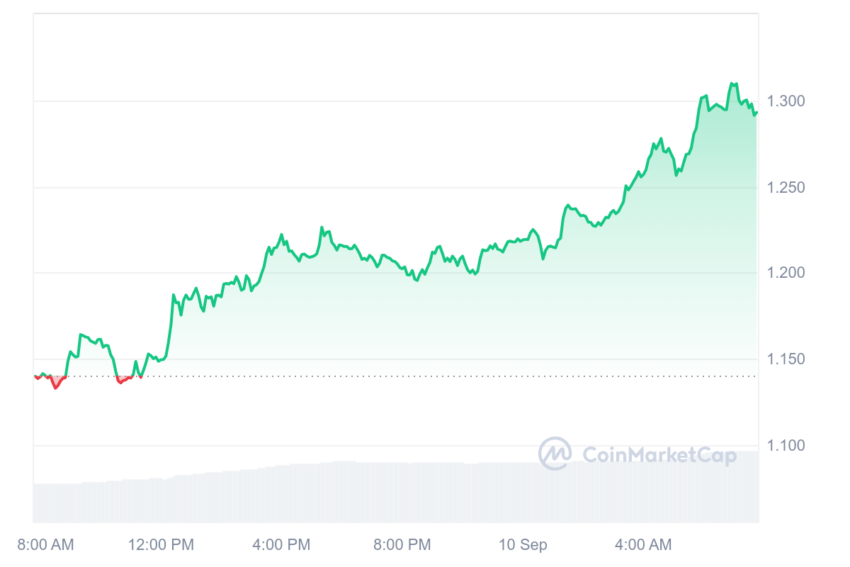Click the CoinMarketCap watermark text
The image size is (850, 567).
[659, 455]
